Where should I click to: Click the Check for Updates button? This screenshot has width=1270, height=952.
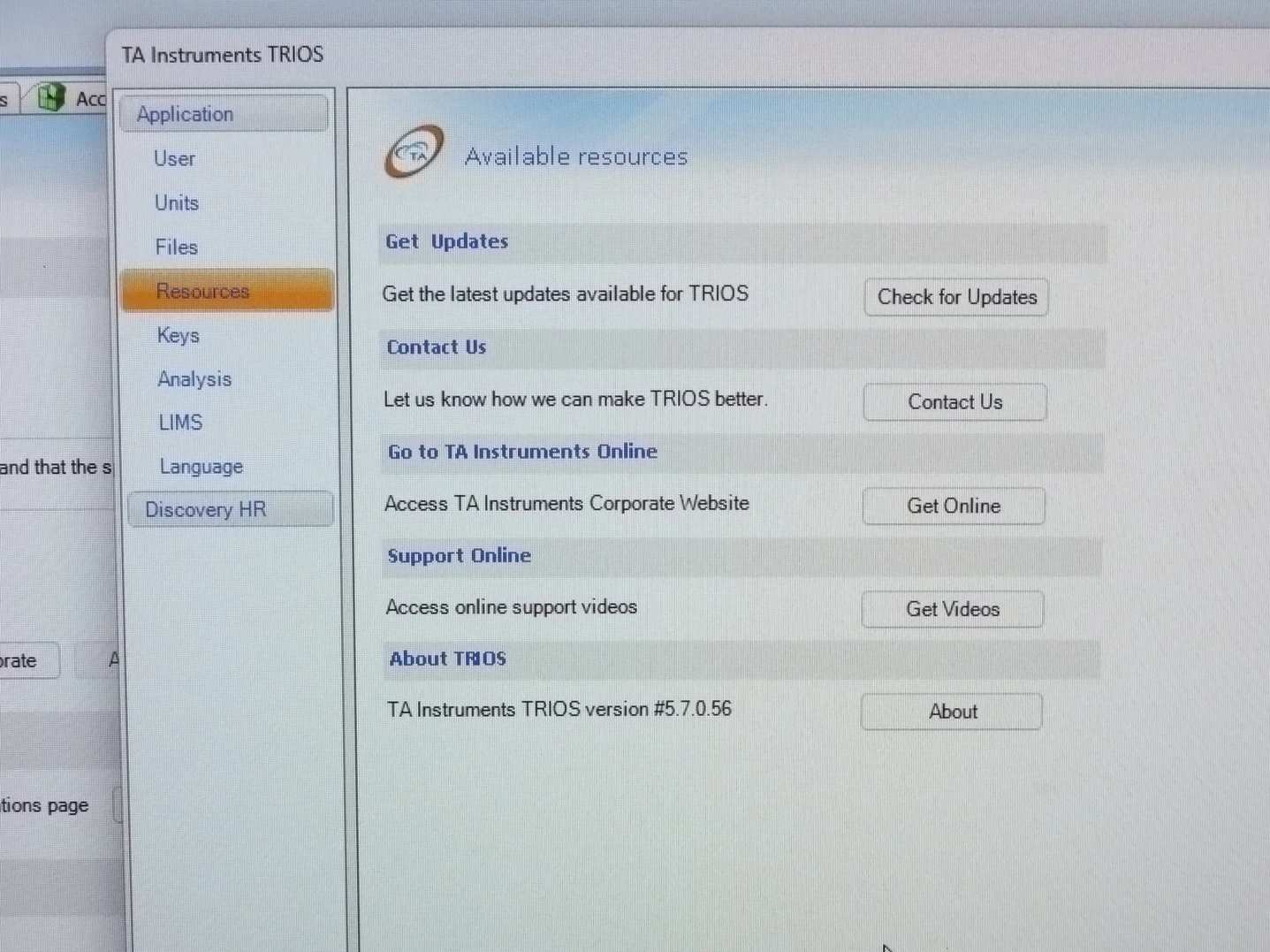956,297
